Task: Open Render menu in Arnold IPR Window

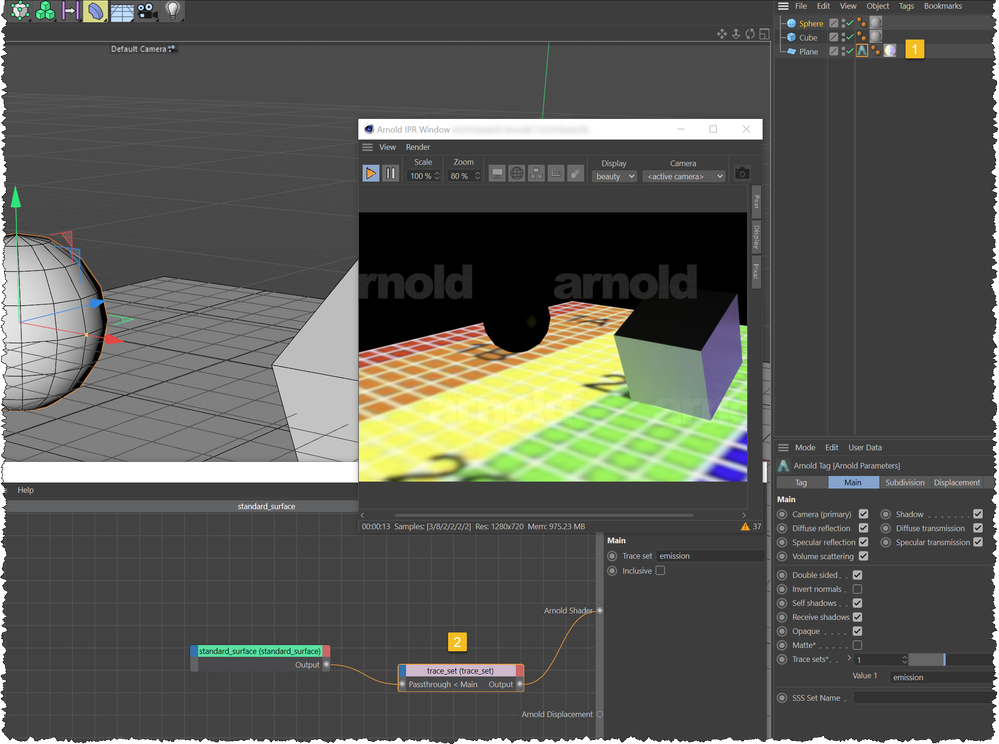Action: coord(418,147)
